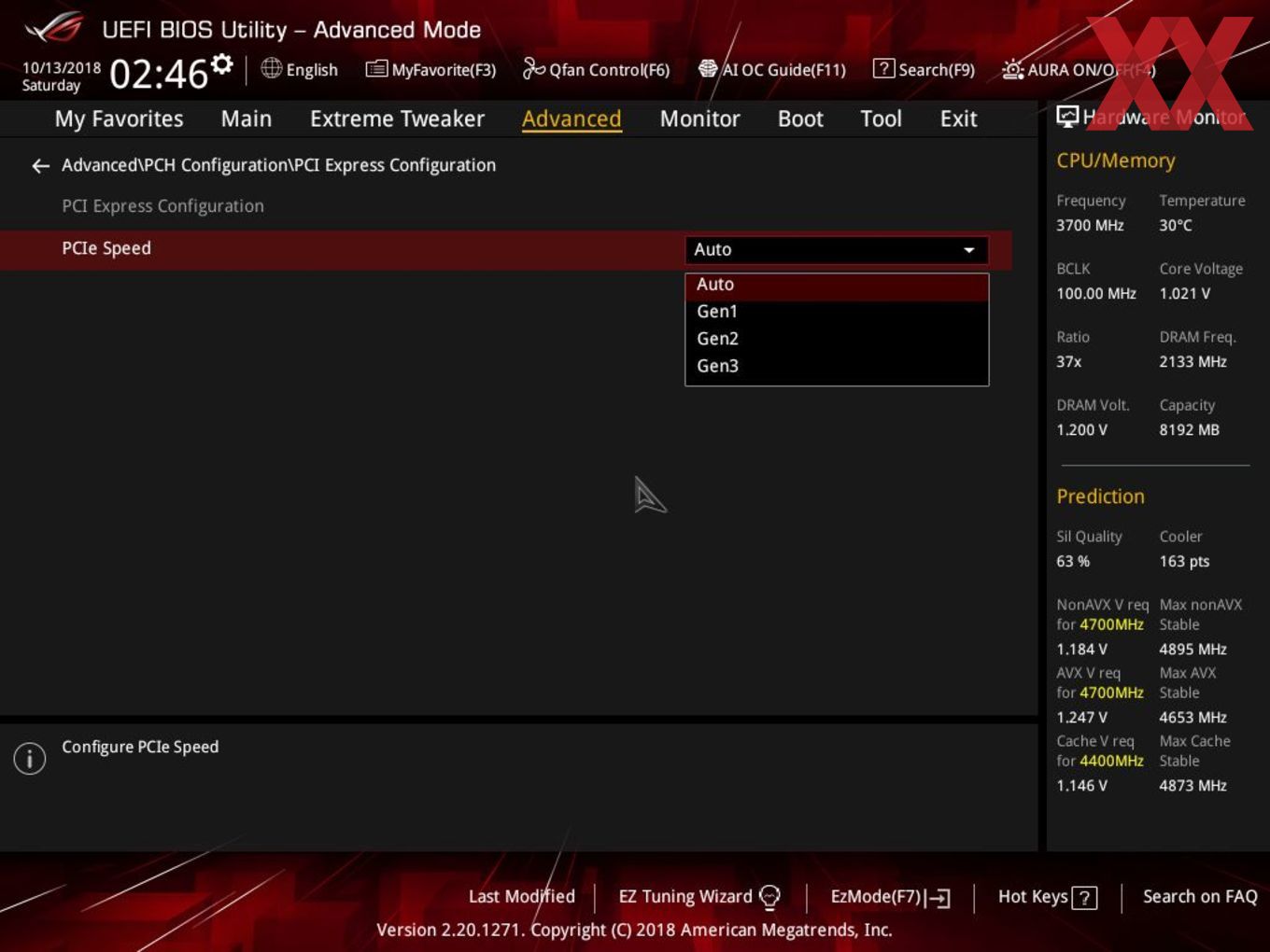
Task: Choose Auto in PCIe Speed list
Action: 837,285
